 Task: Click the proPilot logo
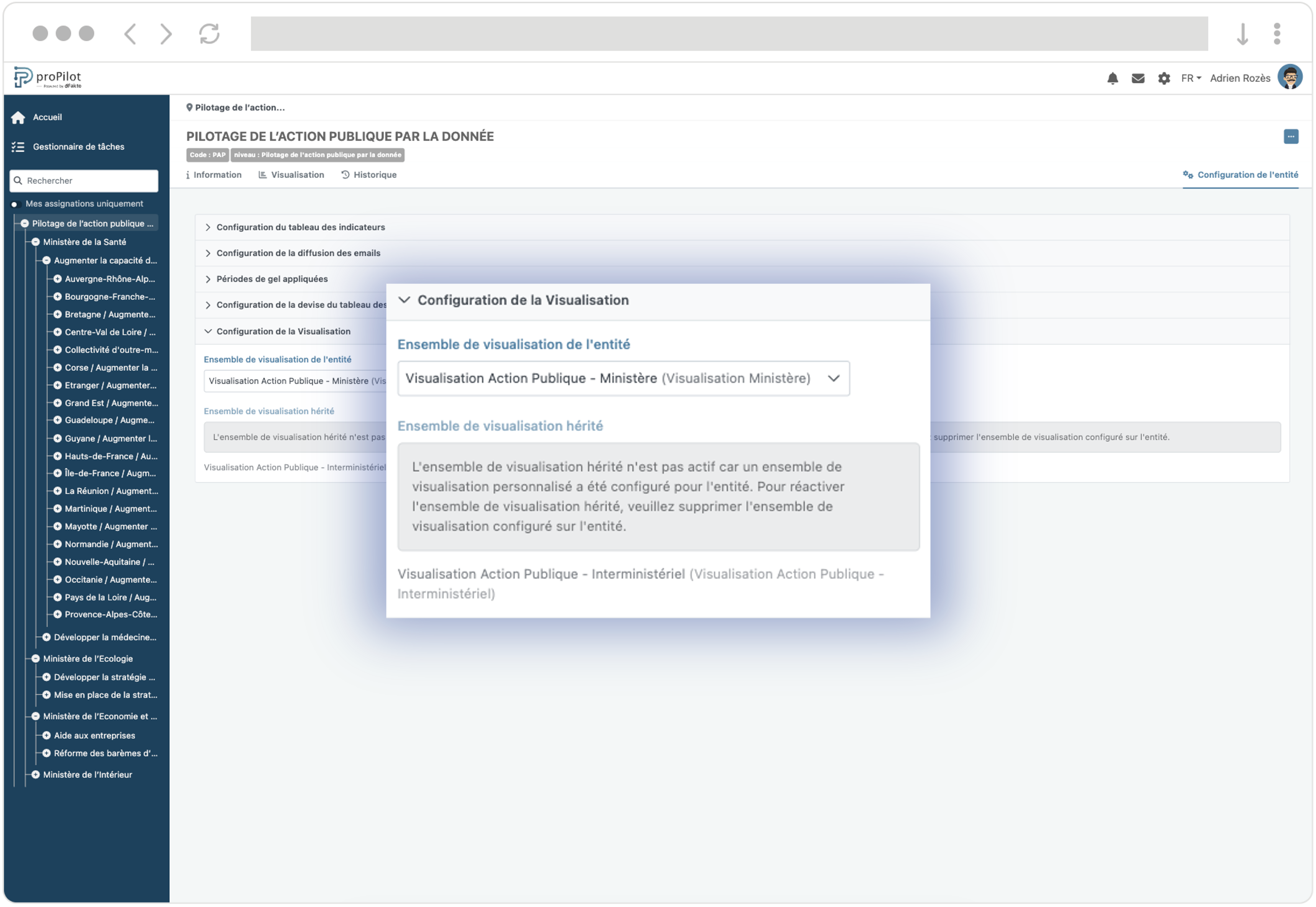48,77
